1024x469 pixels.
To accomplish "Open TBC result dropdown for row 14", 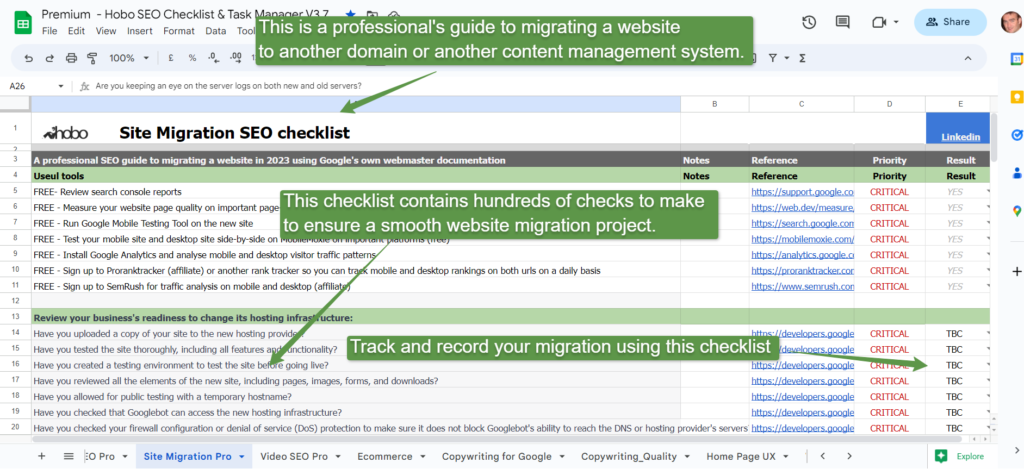I will pyautogui.click(x=987, y=333).
